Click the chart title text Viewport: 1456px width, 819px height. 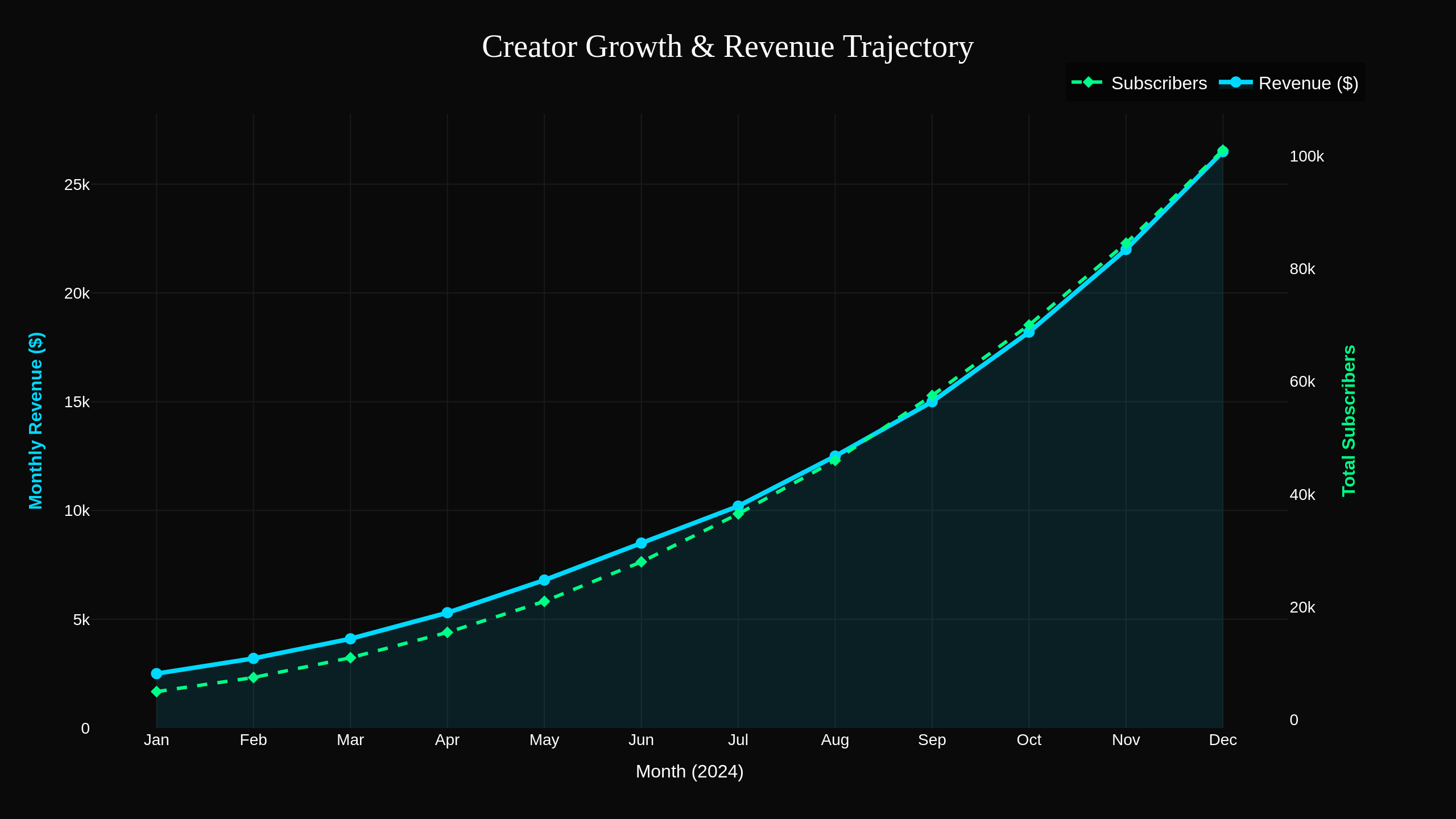tap(727, 47)
